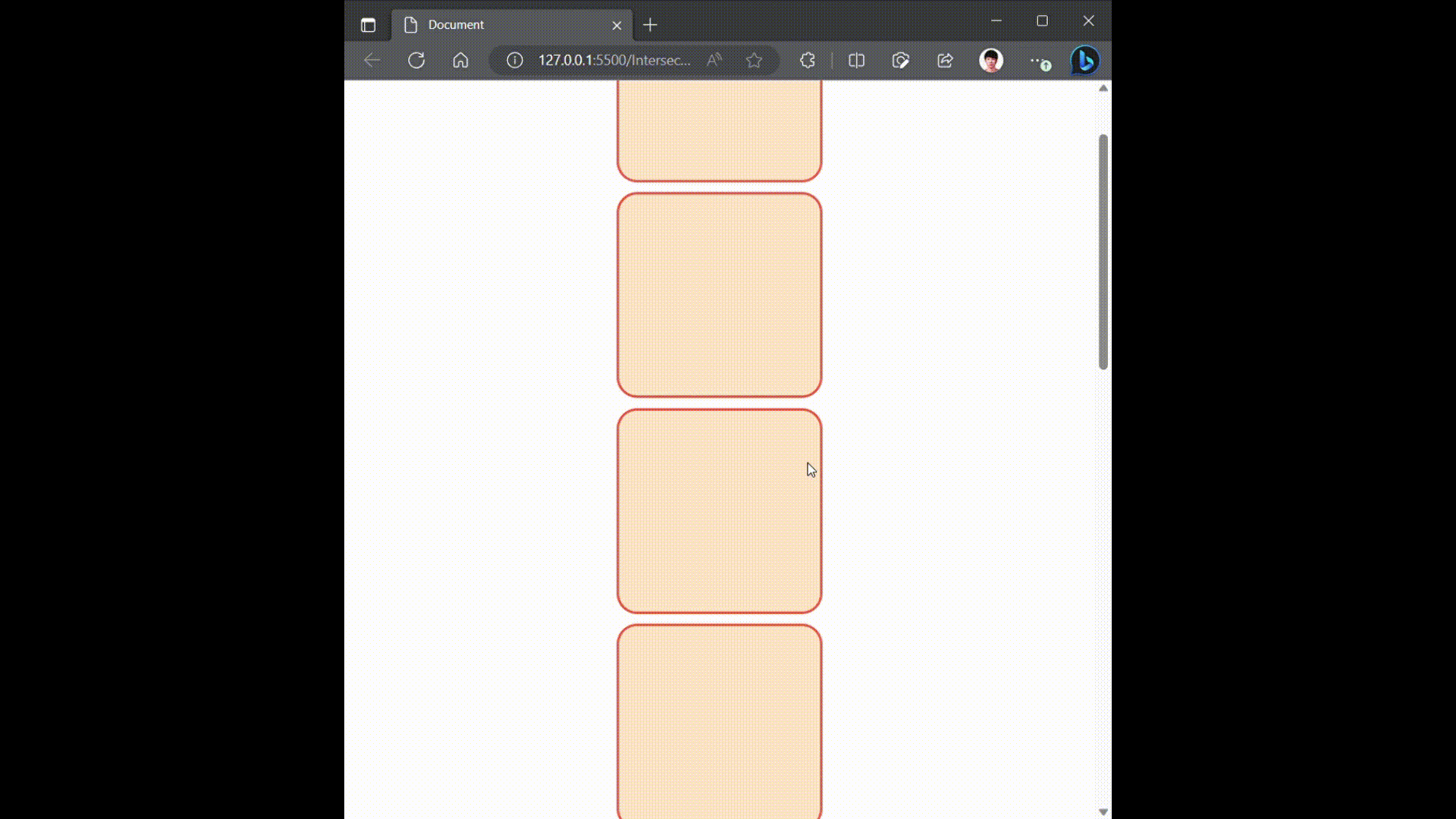The height and width of the screenshot is (819, 1456).
Task: View site information icon in address bar
Action: 515,61
